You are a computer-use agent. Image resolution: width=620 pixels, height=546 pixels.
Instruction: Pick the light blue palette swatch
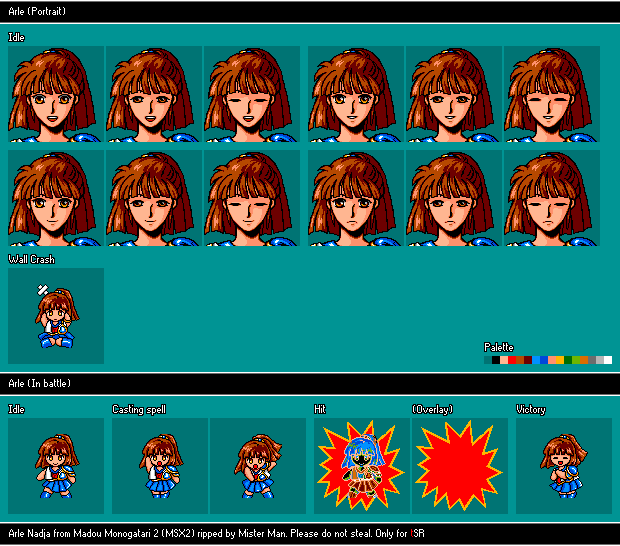[536, 360]
